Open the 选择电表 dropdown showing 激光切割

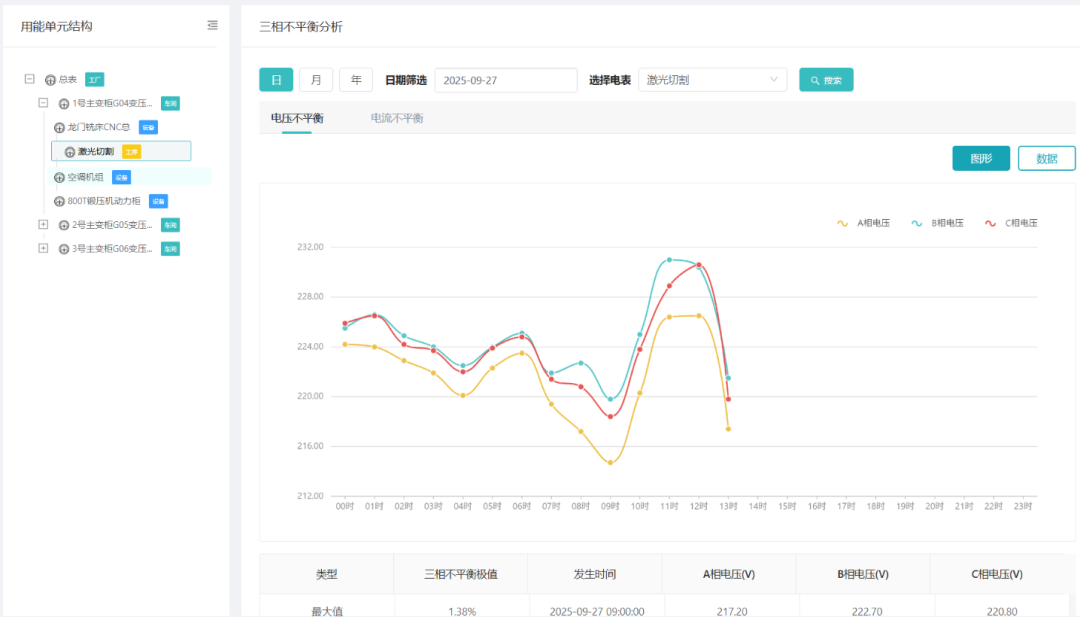tap(712, 80)
